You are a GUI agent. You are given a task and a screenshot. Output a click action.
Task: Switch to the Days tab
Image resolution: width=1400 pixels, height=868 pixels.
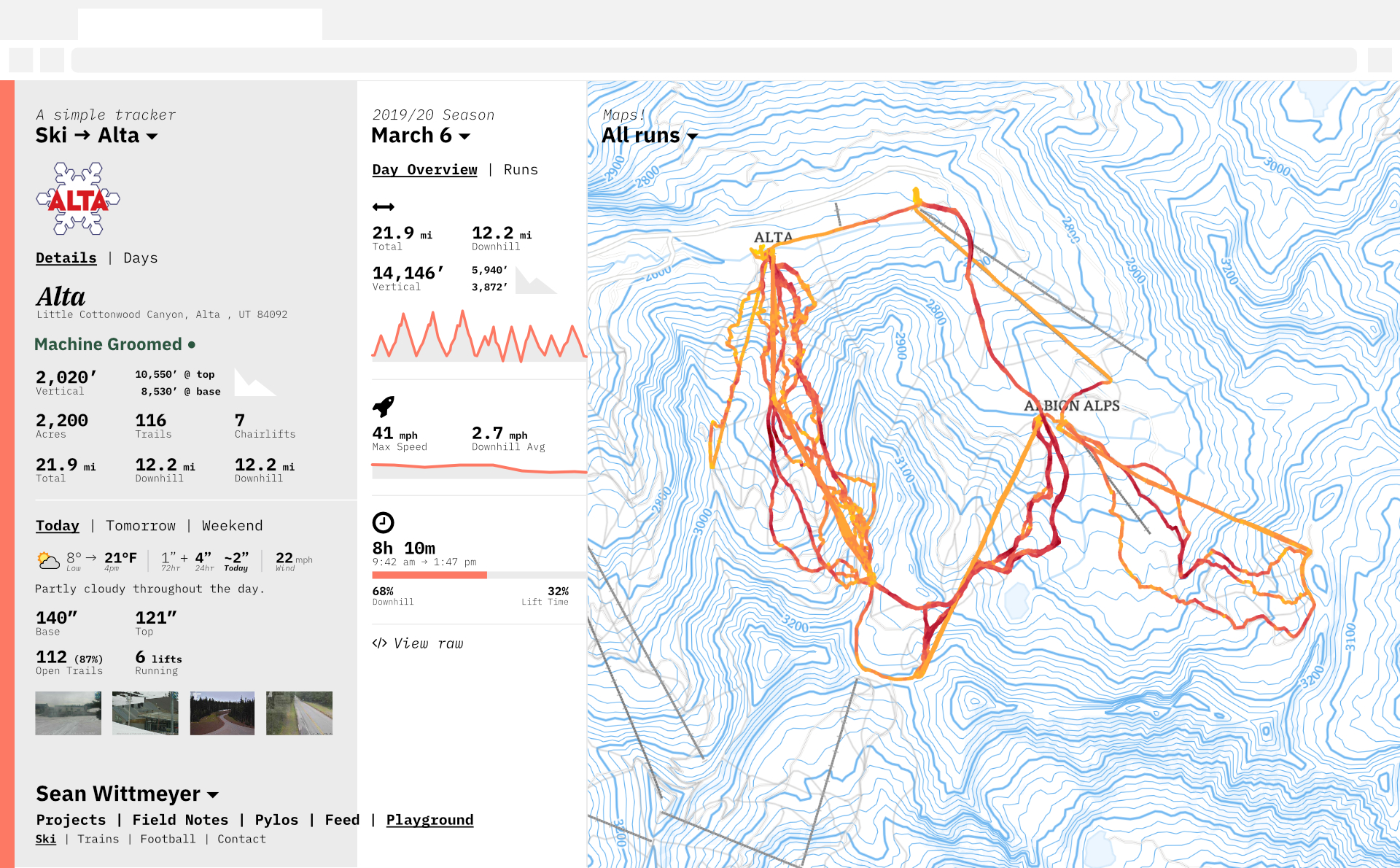(141, 258)
